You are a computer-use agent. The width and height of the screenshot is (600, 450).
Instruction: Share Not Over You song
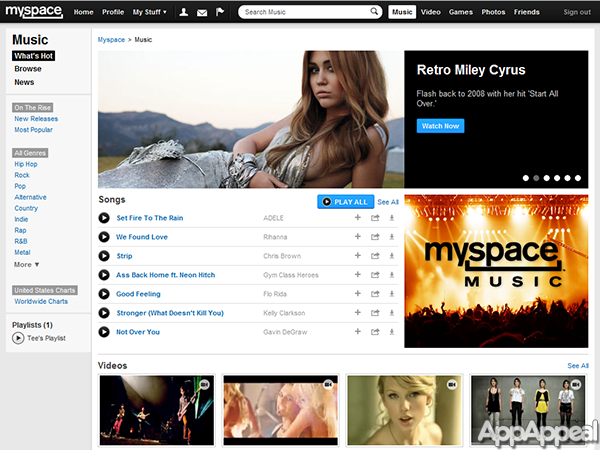[x=375, y=332]
